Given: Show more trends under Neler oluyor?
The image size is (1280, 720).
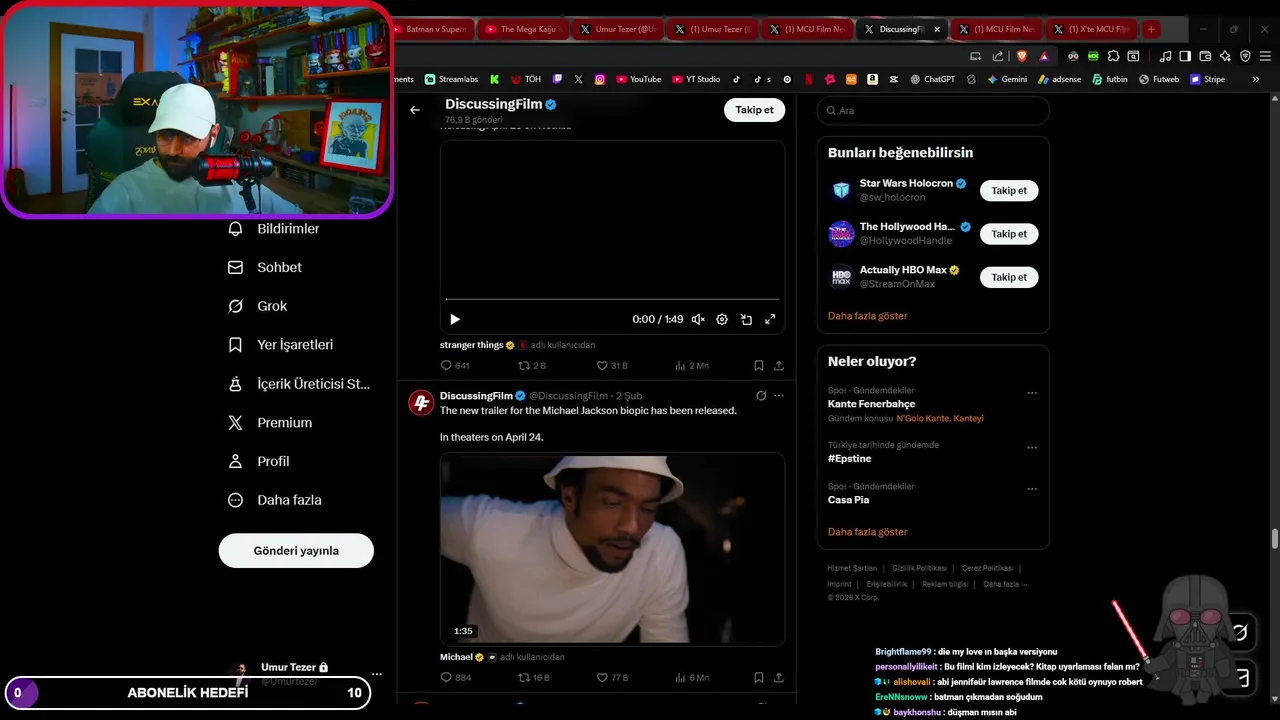Looking at the screenshot, I should pyautogui.click(x=867, y=532).
